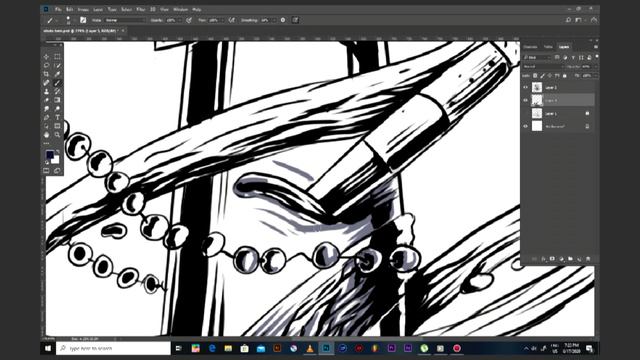Expand the Smoothing slider arrow
The image size is (640, 360).
[274, 20]
